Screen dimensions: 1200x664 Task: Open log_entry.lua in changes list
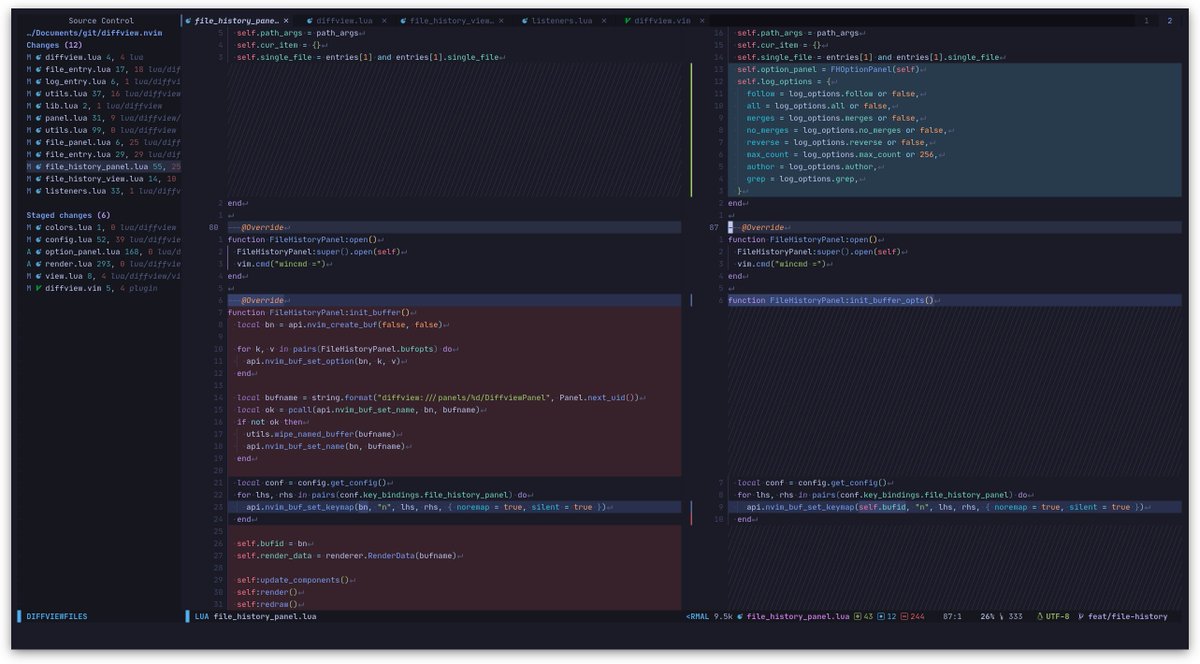pyautogui.click(x=103, y=81)
